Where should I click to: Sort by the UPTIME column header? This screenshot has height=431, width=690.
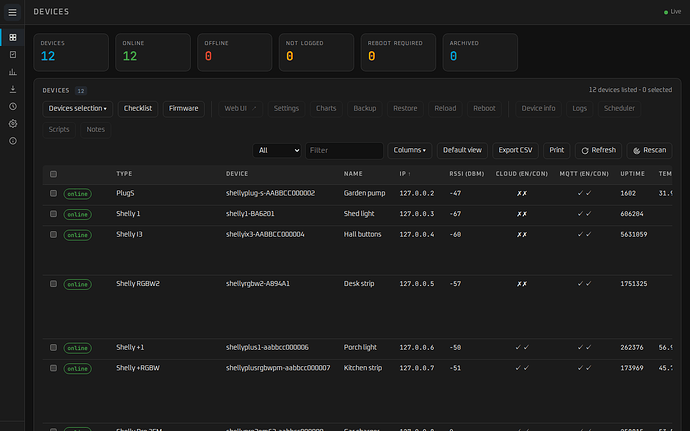click(x=632, y=174)
